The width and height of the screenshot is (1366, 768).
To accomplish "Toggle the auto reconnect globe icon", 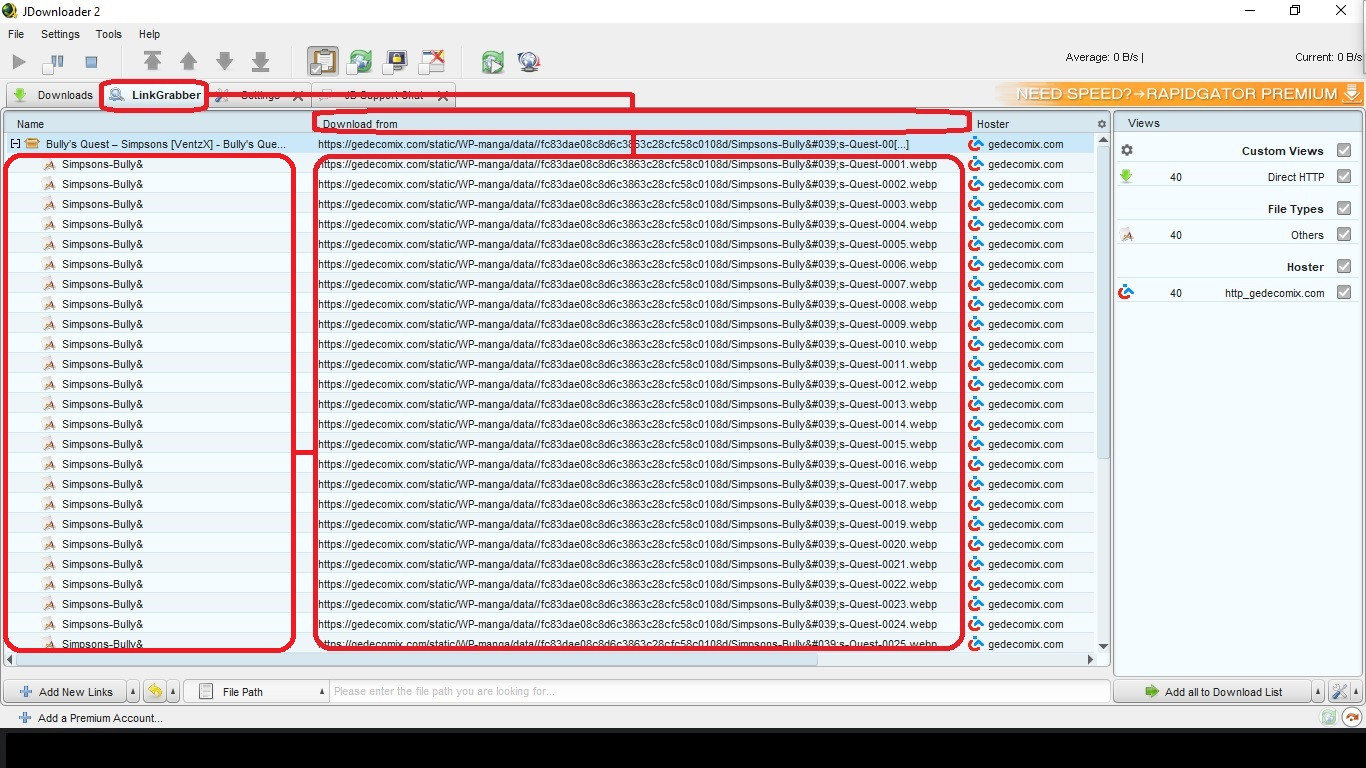I will (360, 62).
